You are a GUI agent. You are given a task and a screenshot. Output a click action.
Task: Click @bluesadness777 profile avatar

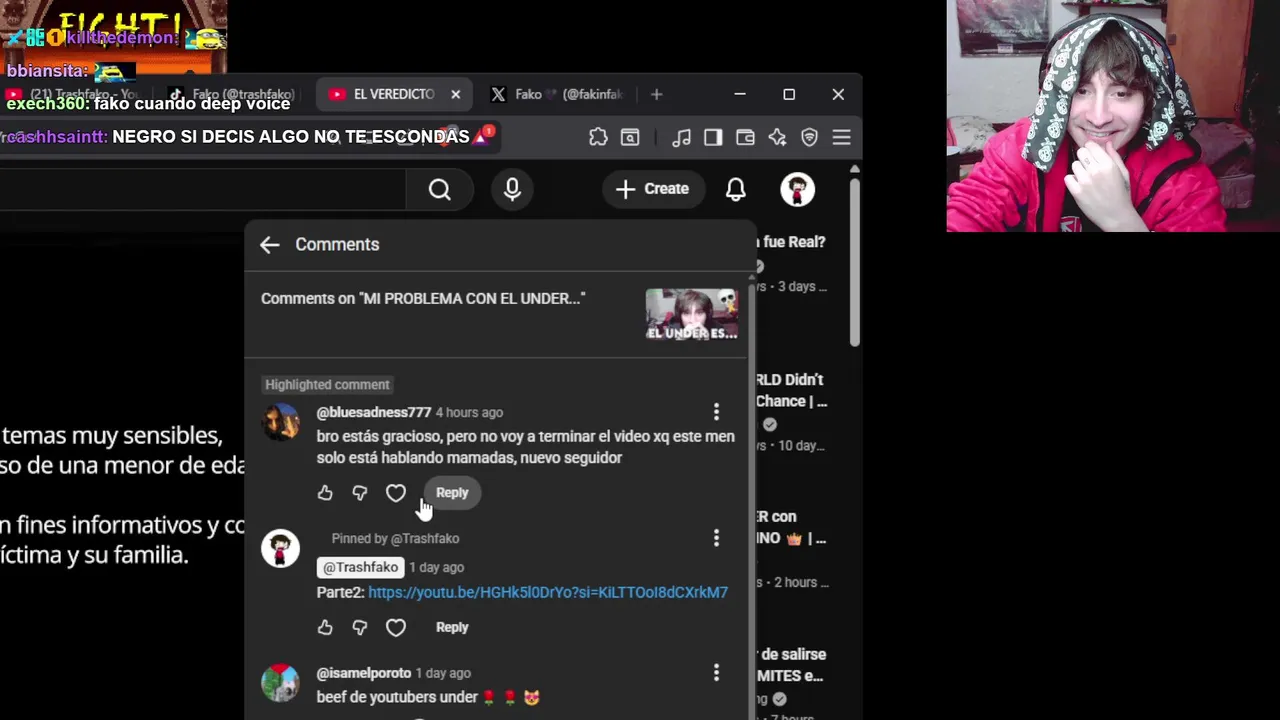point(281,422)
